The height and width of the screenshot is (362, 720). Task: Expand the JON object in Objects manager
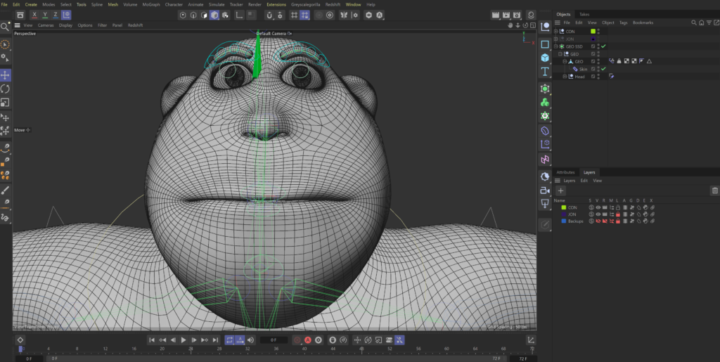tap(556, 39)
